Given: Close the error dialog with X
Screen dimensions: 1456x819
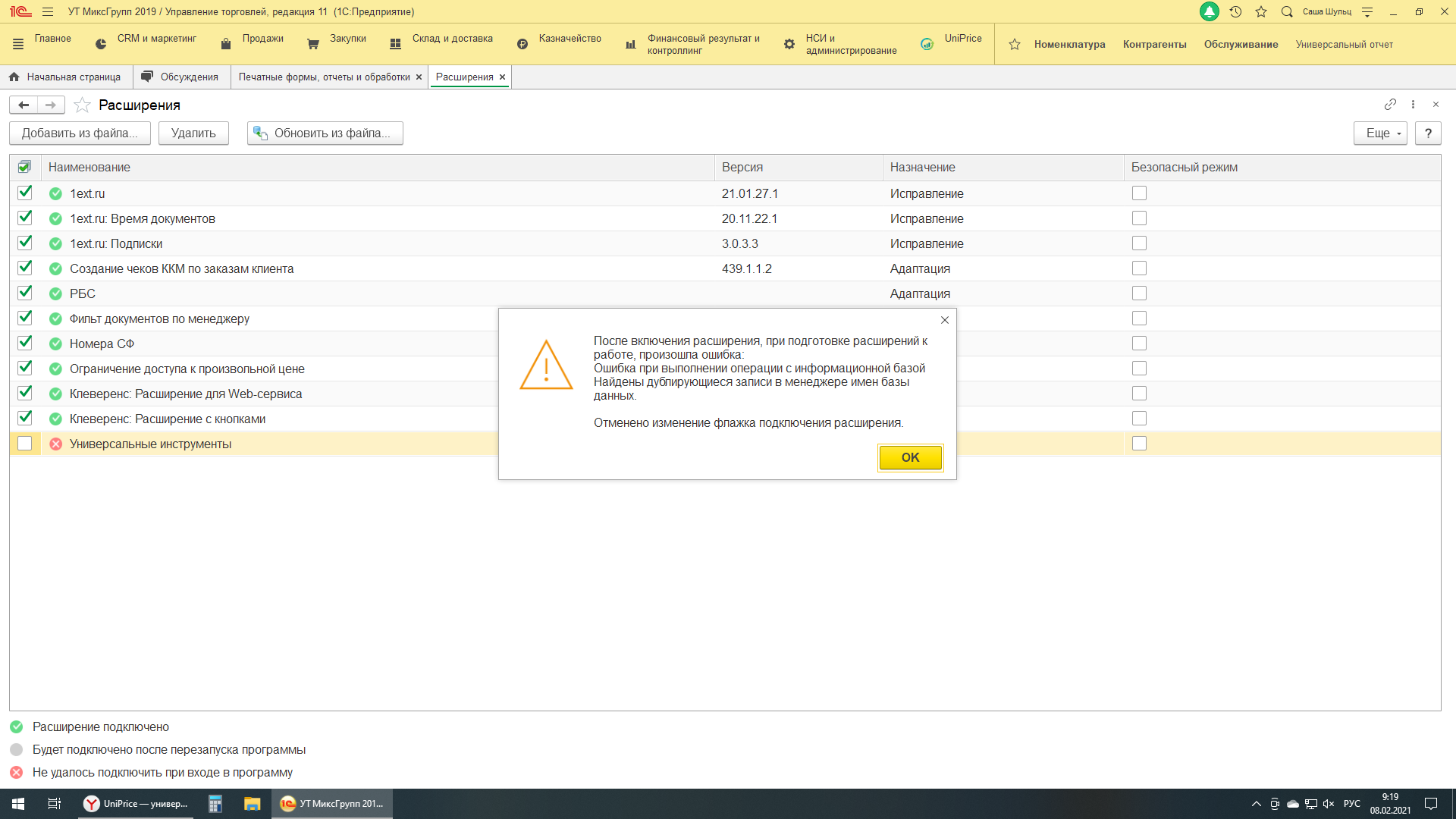Looking at the screenshot, I should point(945,320).
